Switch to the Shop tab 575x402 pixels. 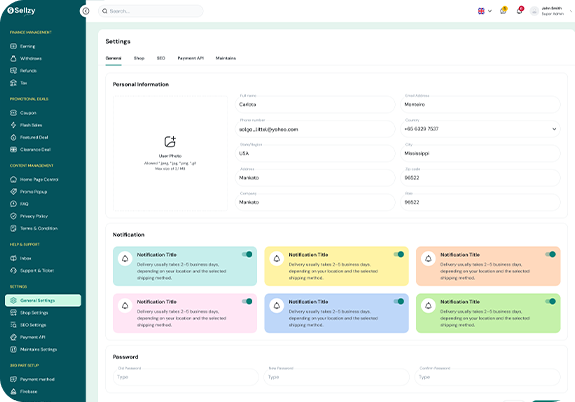click(x=139, y=58)
